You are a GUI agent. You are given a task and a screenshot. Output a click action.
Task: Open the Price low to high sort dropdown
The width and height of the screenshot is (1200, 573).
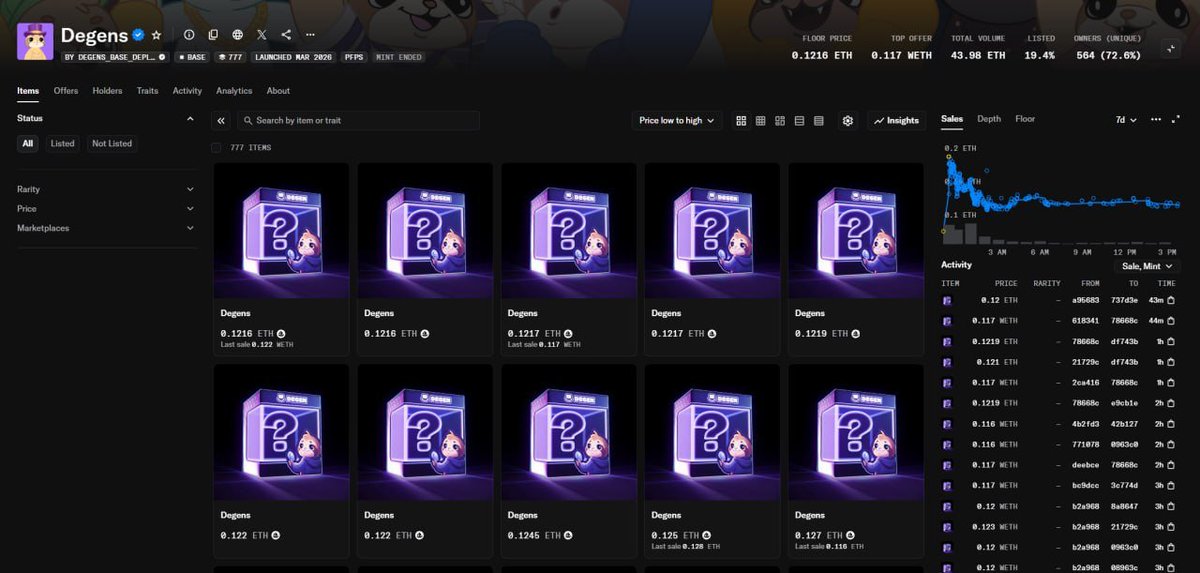677,120
